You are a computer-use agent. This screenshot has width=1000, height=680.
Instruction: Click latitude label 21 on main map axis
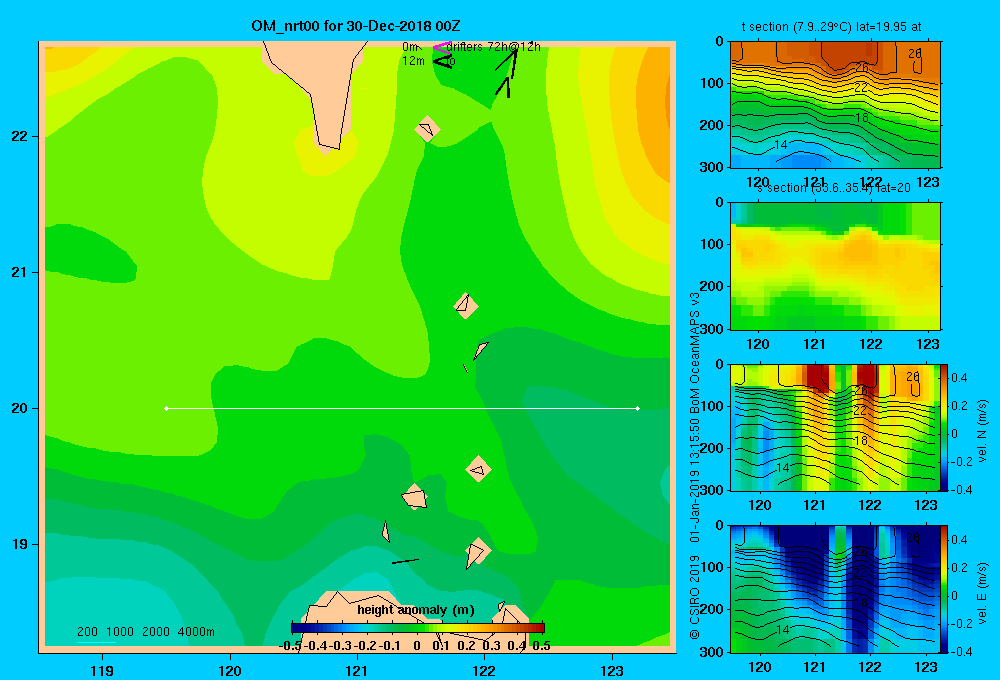pyautogui.click(x=20, y=272)
